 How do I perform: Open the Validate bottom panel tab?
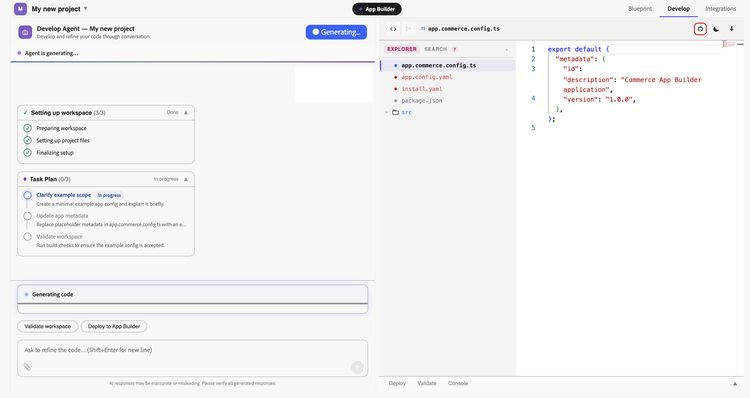pyautogui.click(x=427, y=383)
